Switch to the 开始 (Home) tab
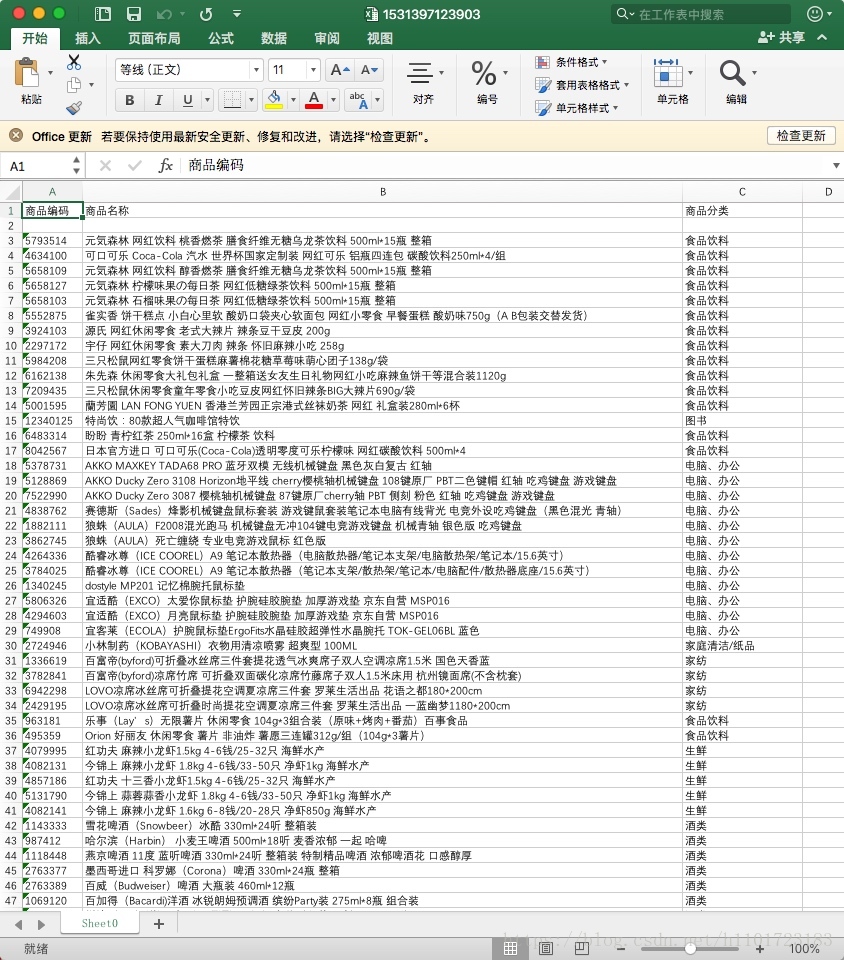Image resolution: width=844 pixels, height=960 pixels. pyautogui.click(x=35, y=38)
